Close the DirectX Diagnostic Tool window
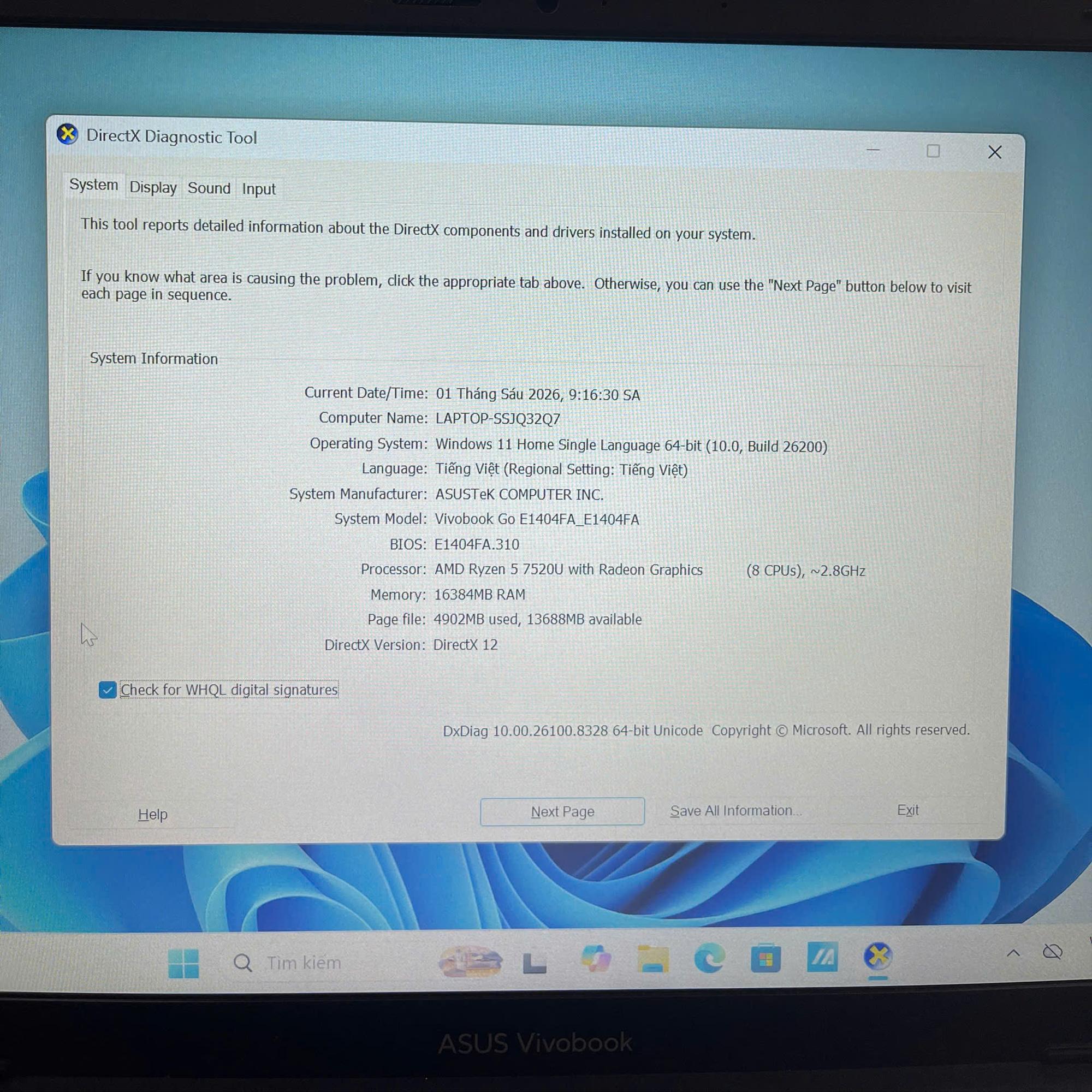The width and height of the screenshot is (1092, 1092). pyautogui.click(x=995, y=152)
